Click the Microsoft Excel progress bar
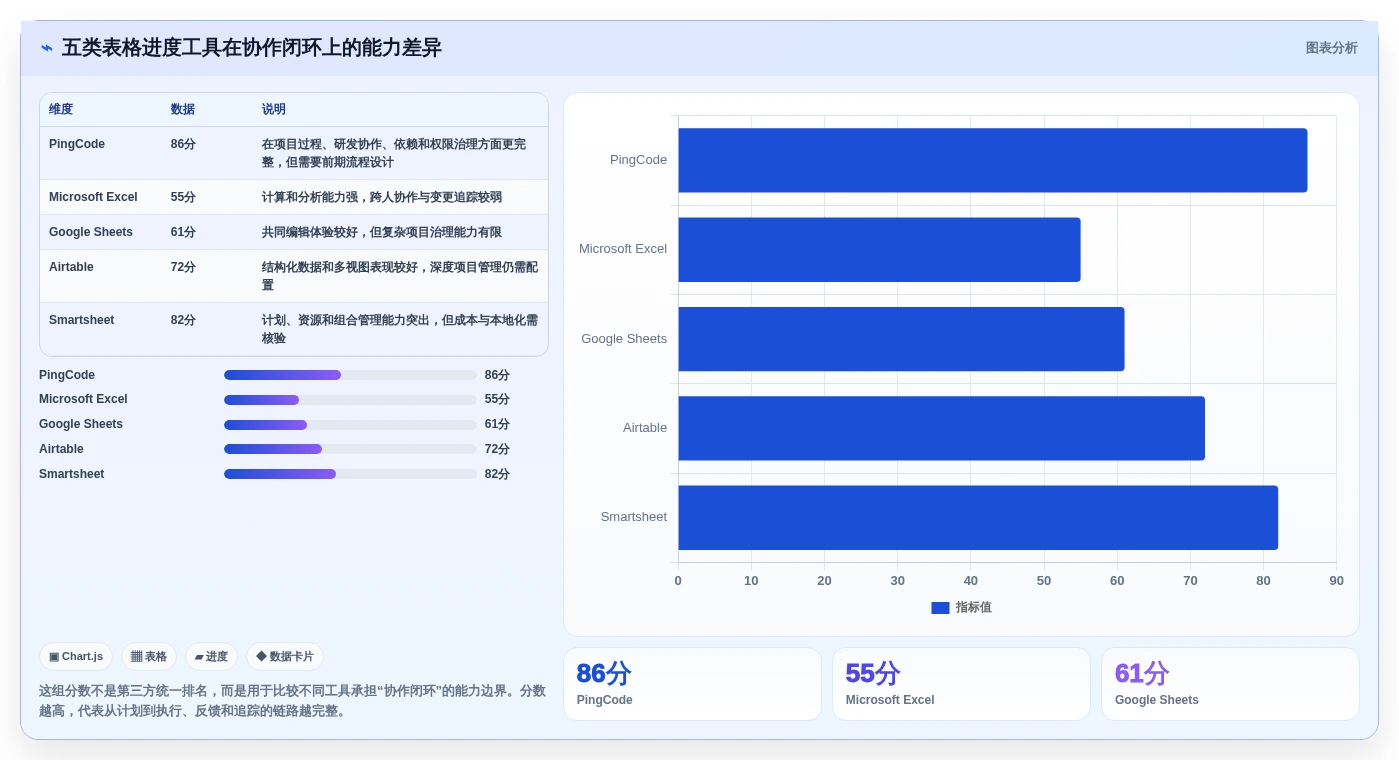1399x760 pixels. [x=350, y=400]
